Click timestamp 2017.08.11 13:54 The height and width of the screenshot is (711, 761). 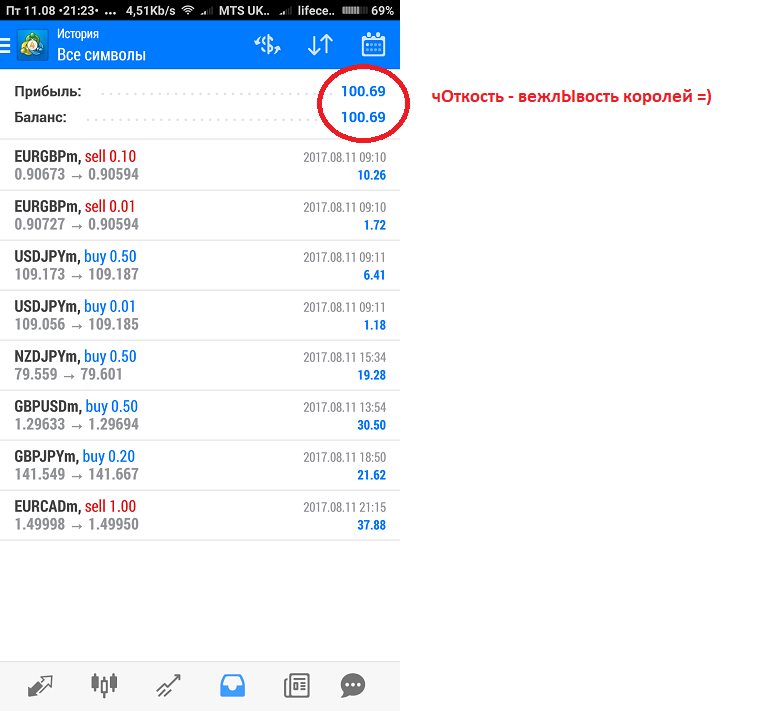[x=345, y=408]
